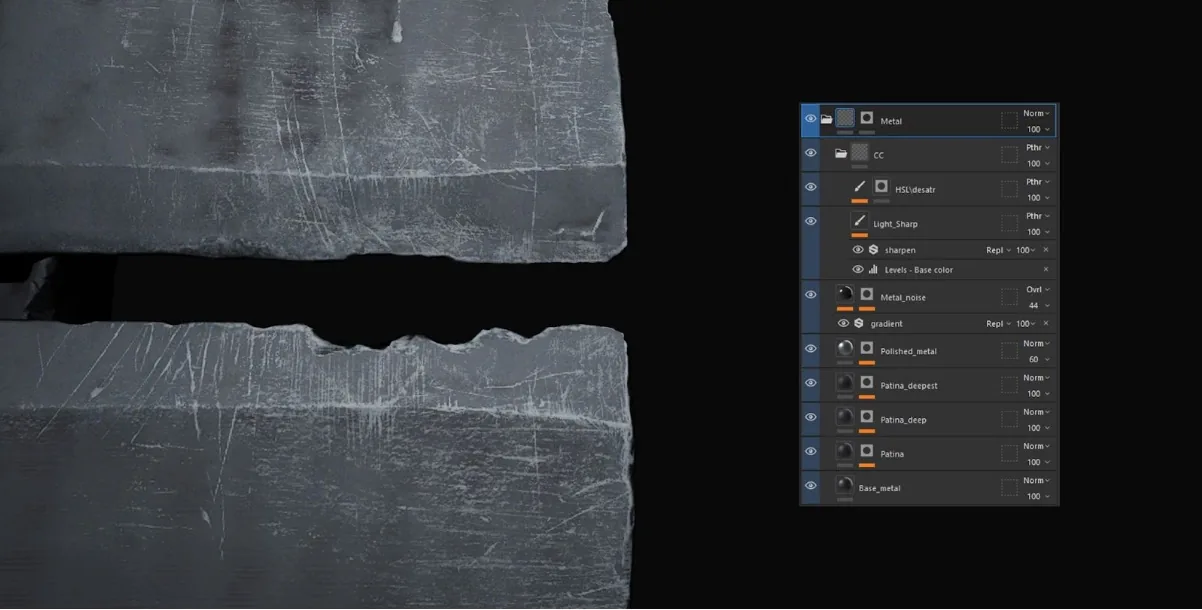Screen dimensions: 1202x610
Task: Open Patina_deepest opacity 100 dropdown
Action: 1038,394
